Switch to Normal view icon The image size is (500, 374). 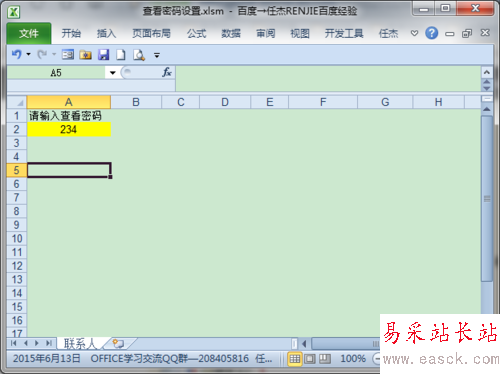295,359
